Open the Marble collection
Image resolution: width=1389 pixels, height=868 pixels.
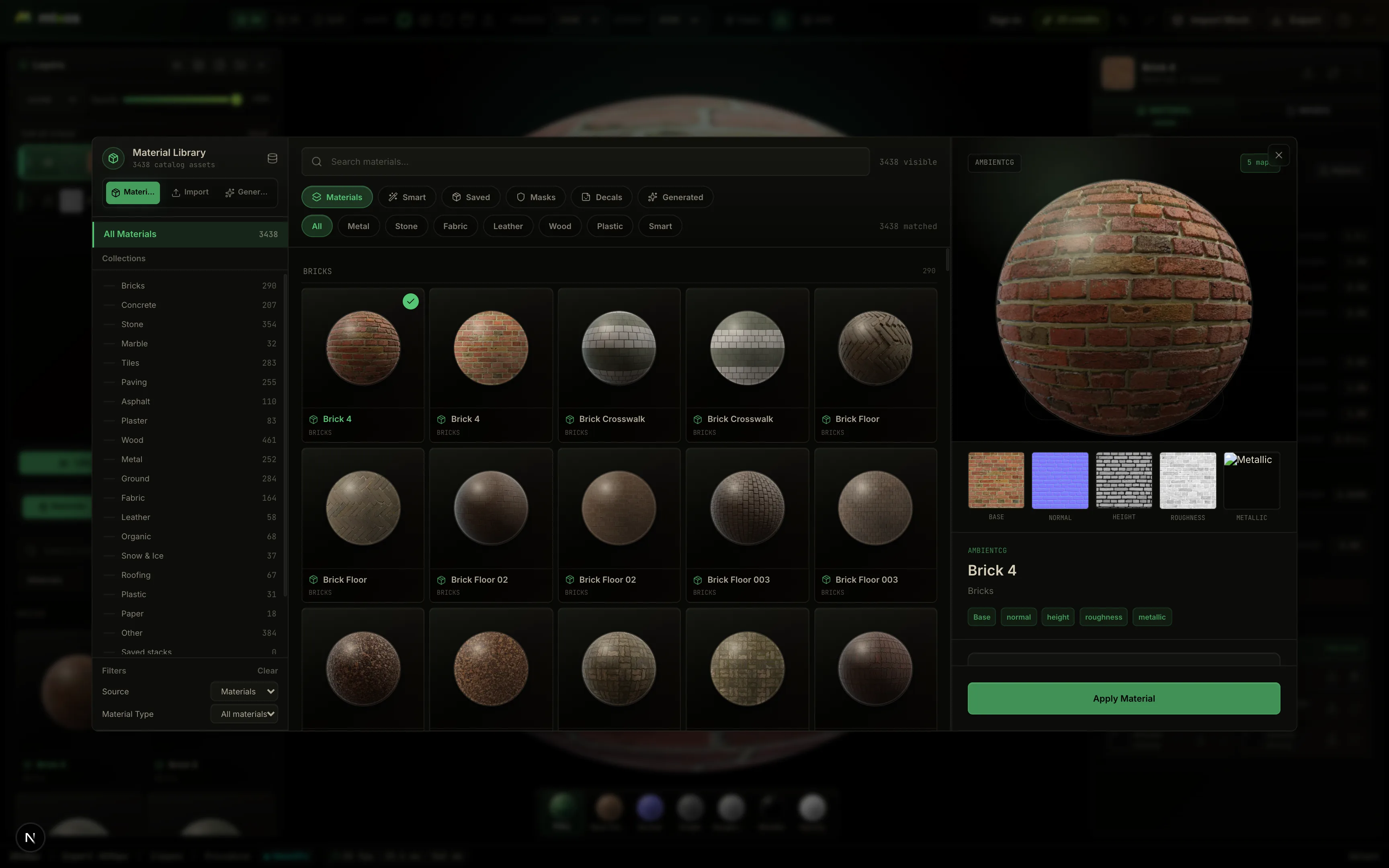[190, 344]
